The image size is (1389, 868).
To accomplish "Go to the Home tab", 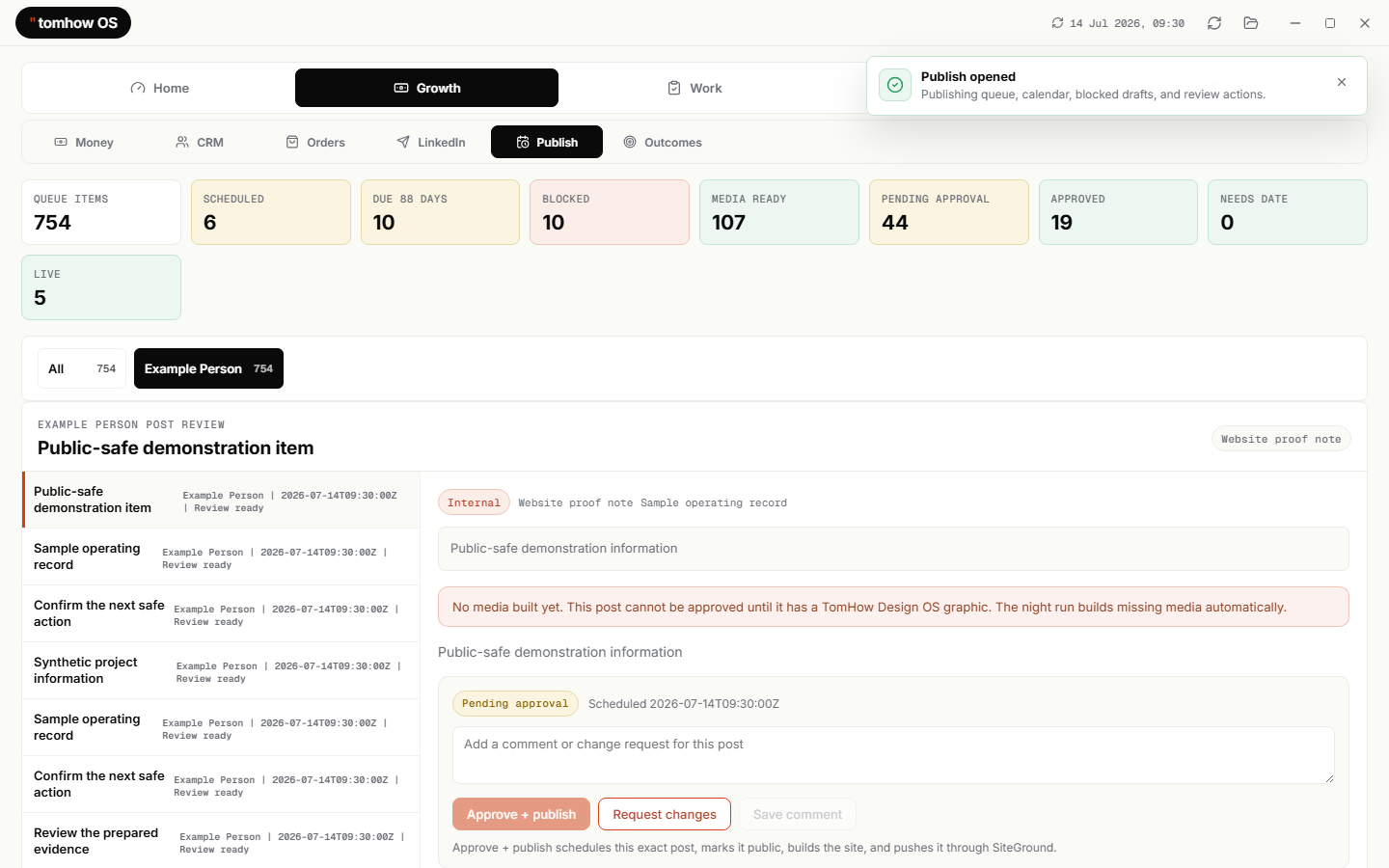I will [160, 88].
